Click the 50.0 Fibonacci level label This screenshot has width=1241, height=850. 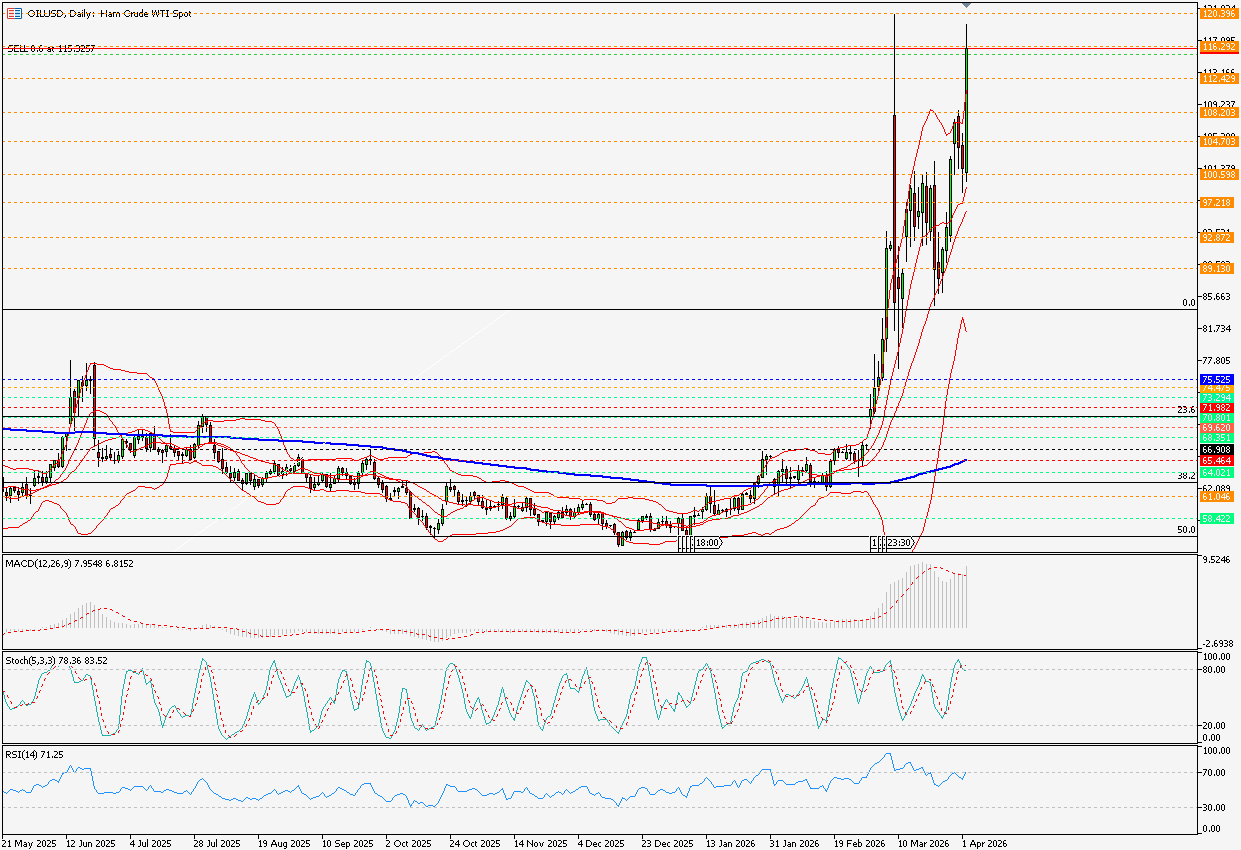pyautogui.click(x=1187, y=530)
